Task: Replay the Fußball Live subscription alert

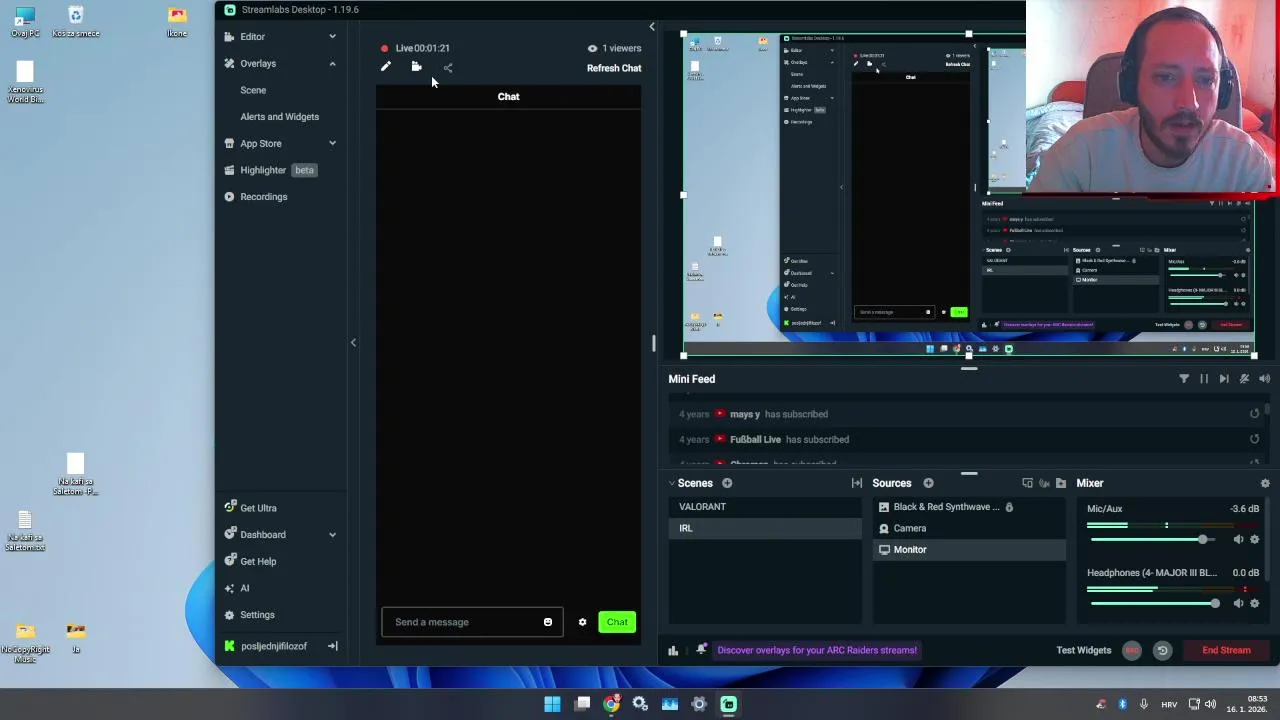Action: coord(1254,439)
